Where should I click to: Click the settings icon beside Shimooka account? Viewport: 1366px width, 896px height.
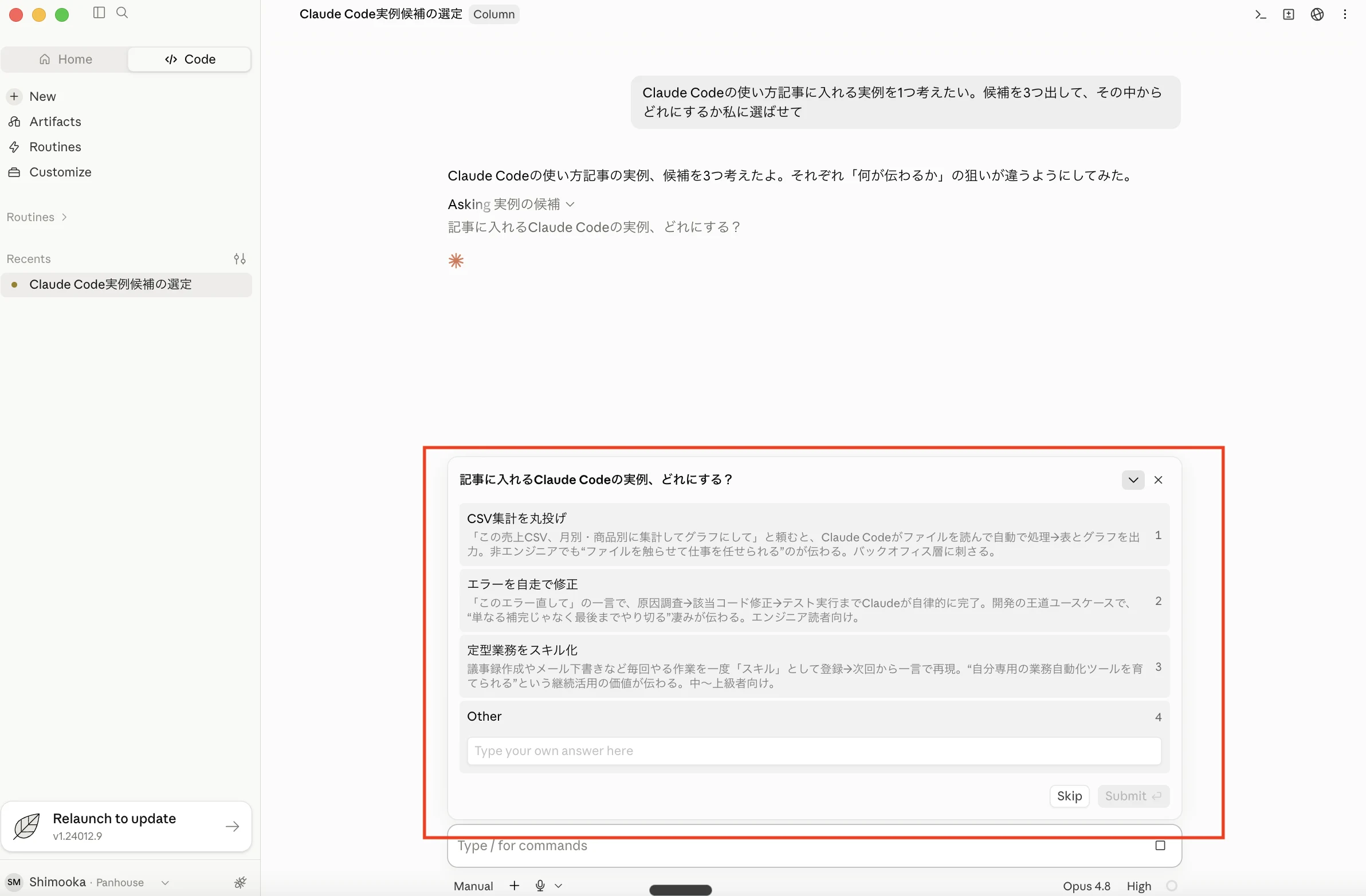click(x=241, y=882)
